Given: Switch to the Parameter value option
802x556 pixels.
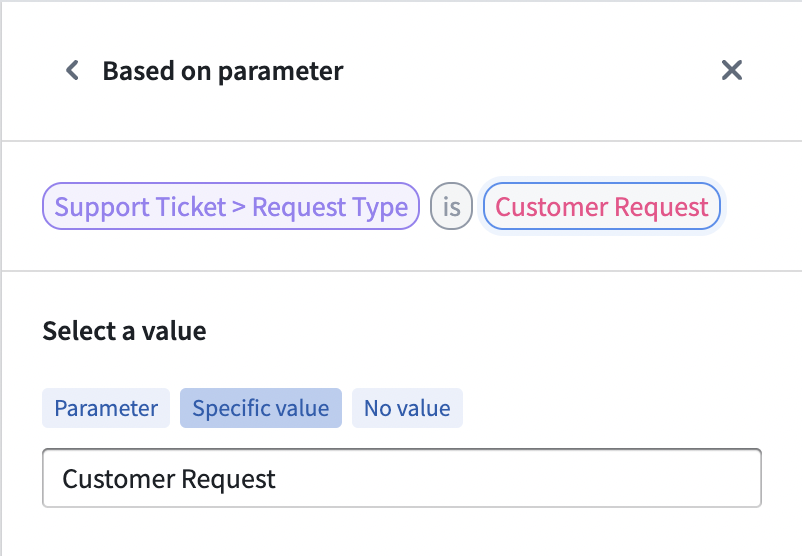Looking at the screenshot, I should point(106,408).
